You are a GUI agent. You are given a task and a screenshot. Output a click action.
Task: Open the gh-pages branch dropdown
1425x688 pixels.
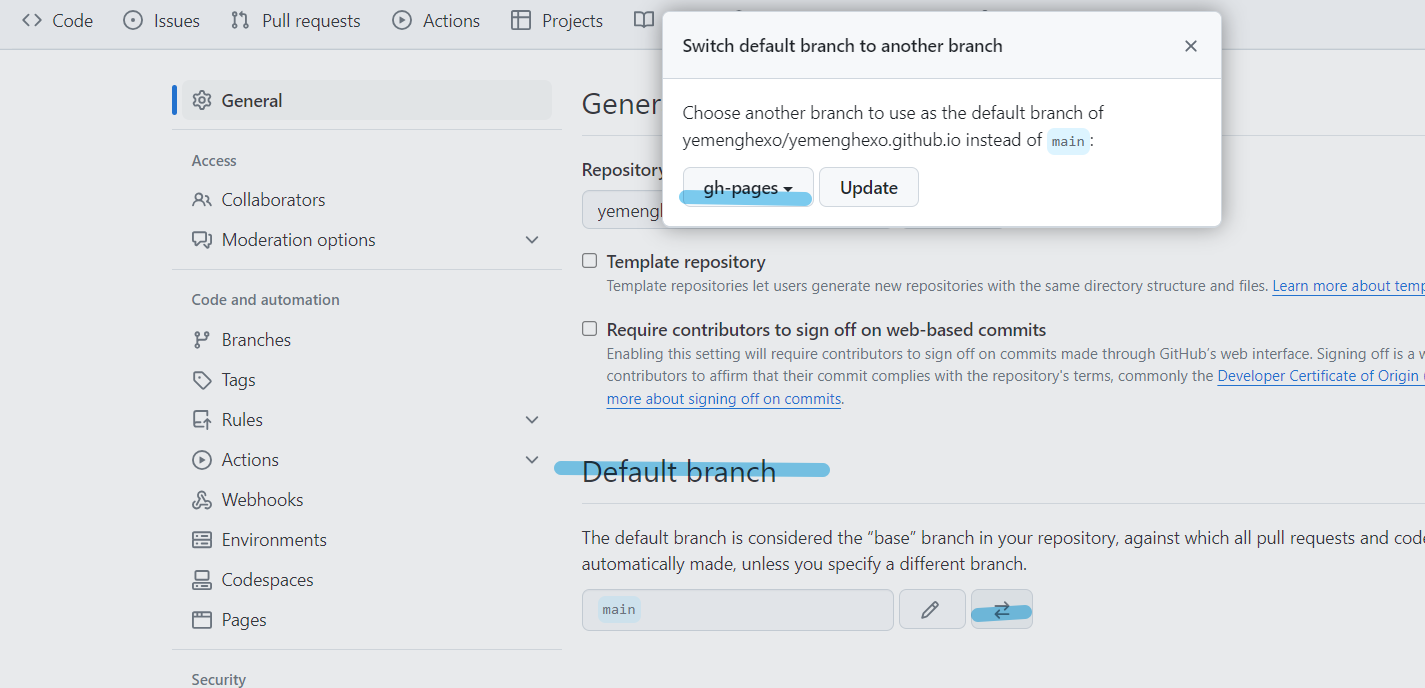coord(747,188)
